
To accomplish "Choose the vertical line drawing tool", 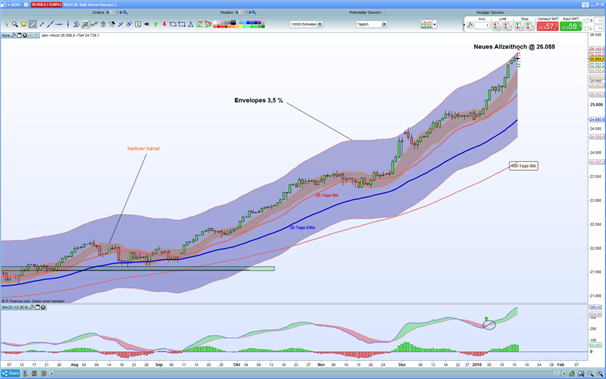I will point(68,24).
